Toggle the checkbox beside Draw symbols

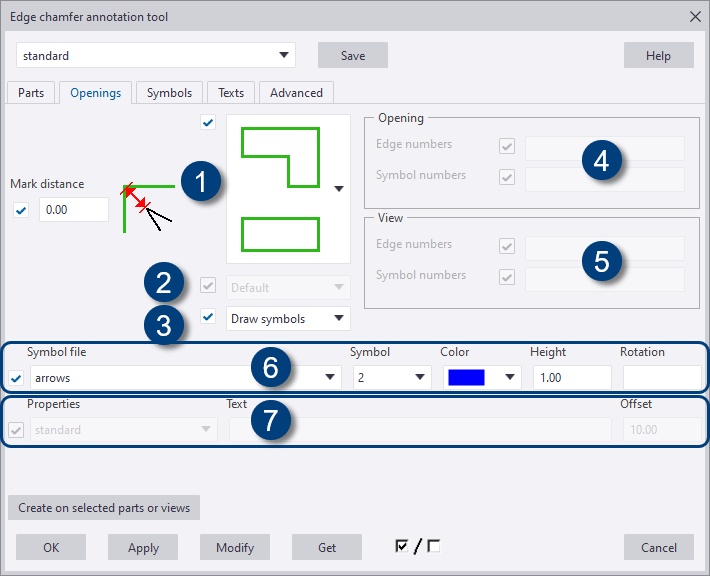coord(208,317)
